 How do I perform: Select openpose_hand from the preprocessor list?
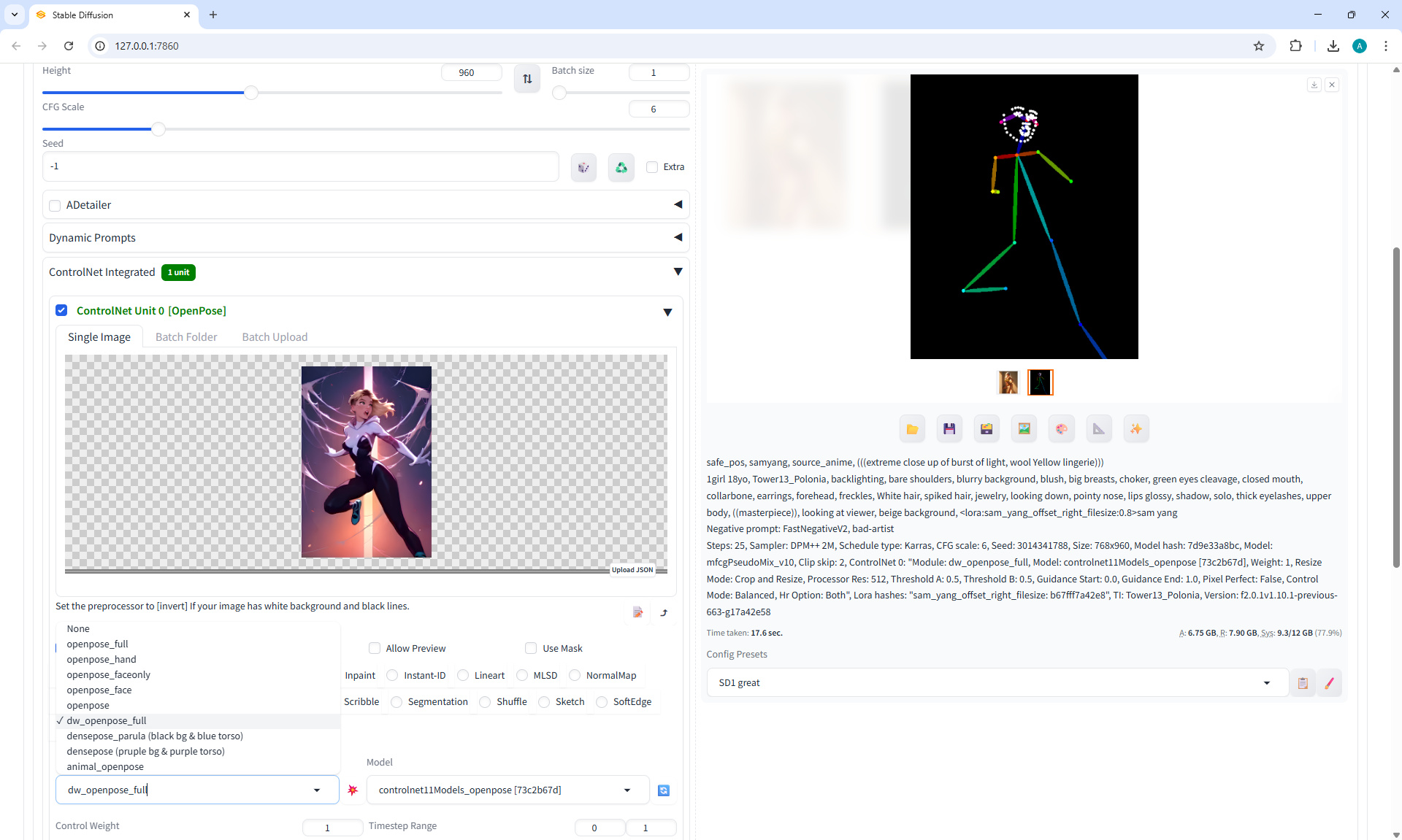click(101, 659)
